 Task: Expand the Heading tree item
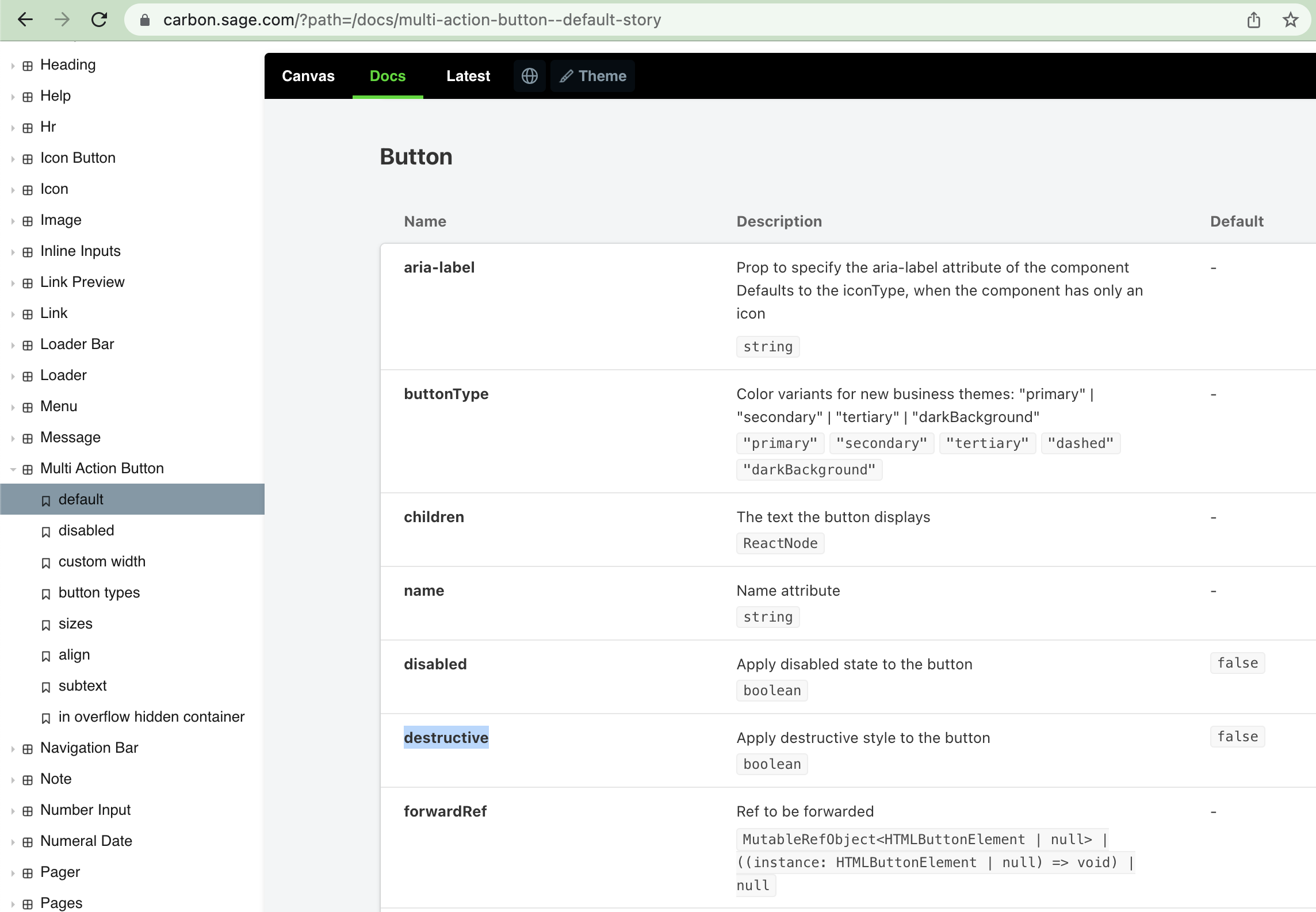(13, 65)
